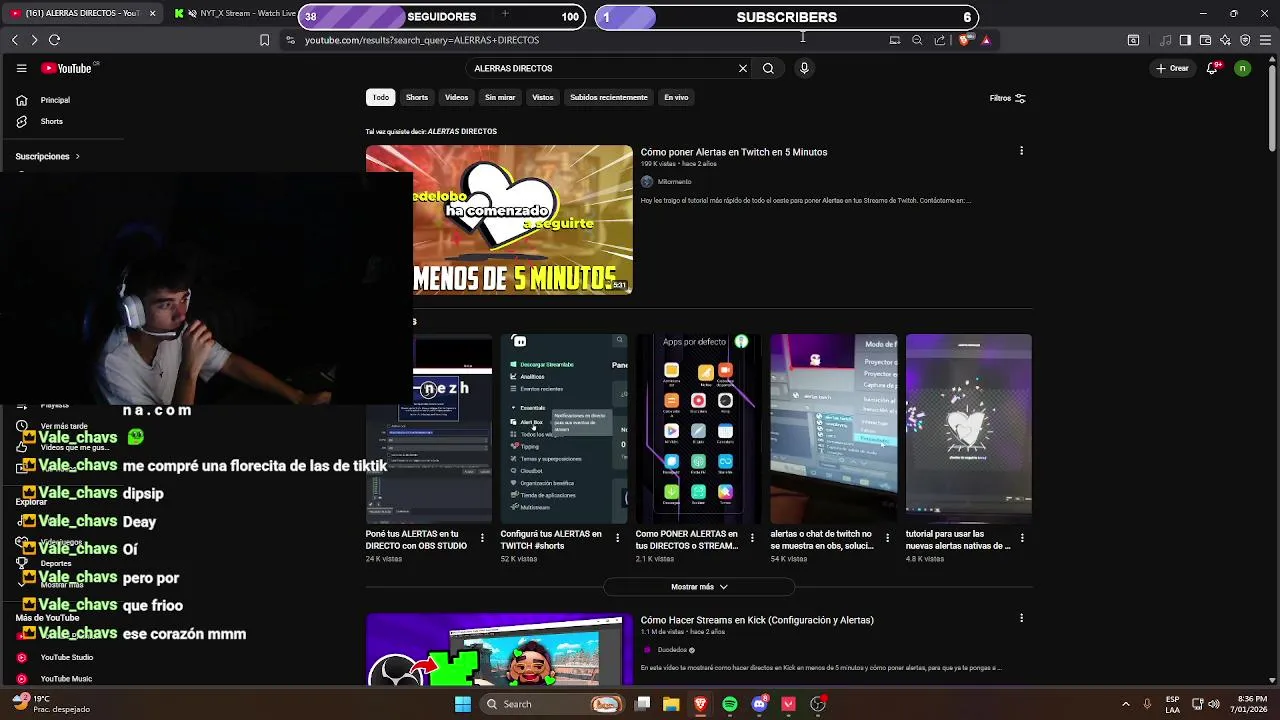This screenshot has height=720, width=1280.
Task: Expand the Suscripciones section
Action: pyautogui.click(x=47, y=156)
